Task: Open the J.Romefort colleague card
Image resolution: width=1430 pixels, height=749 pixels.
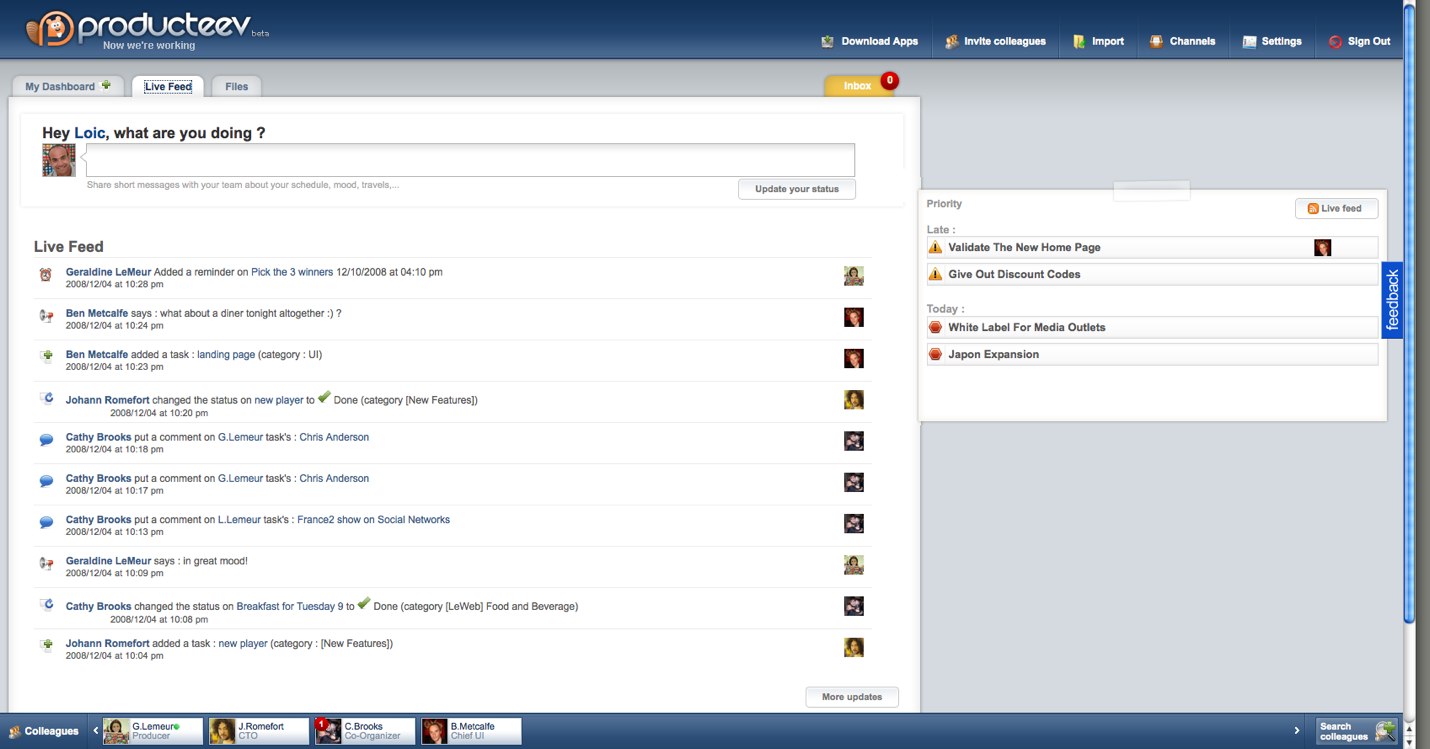Action: (x=259, y=731)
